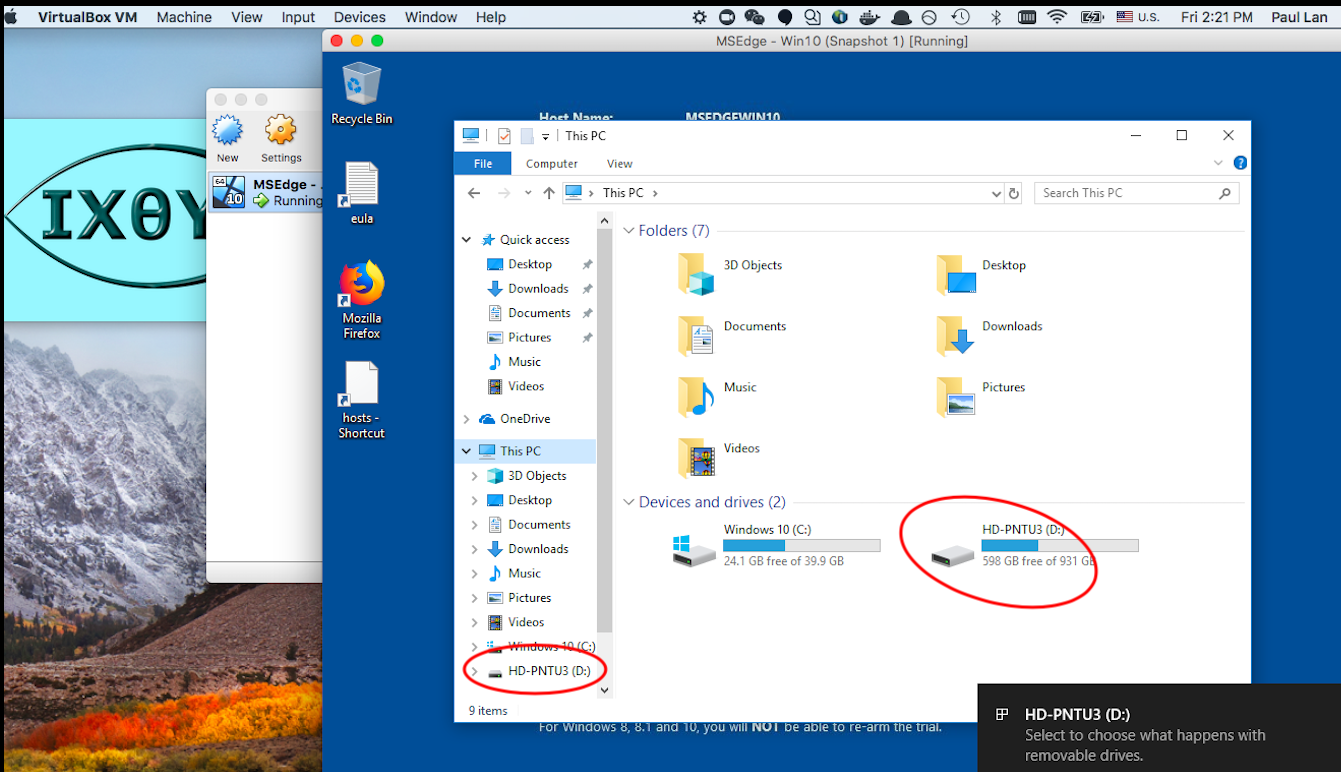Click the HD-PNTU3 (D:) removable drive notification
The width and height of the screenshot is (1341, 772).
pos(1159,727)
